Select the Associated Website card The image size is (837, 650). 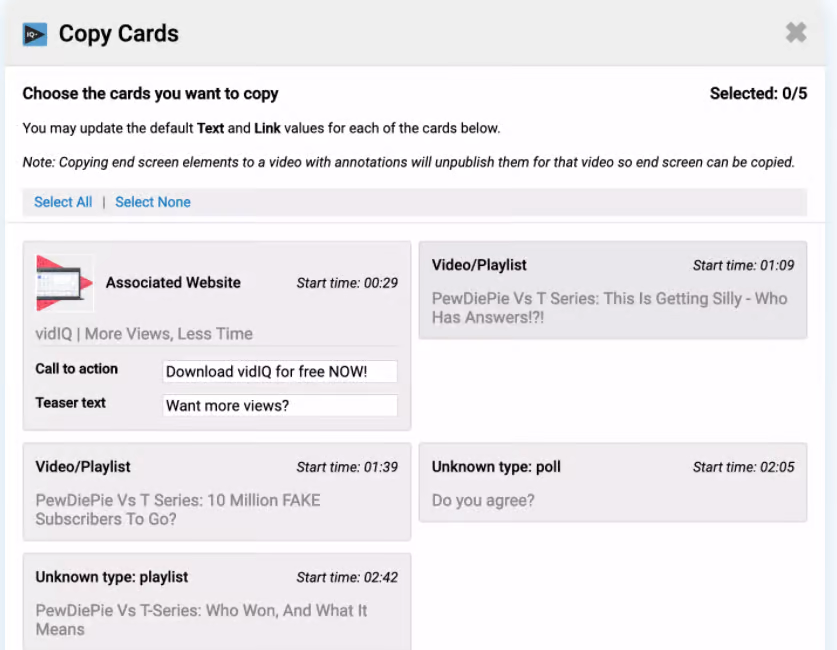217,336
